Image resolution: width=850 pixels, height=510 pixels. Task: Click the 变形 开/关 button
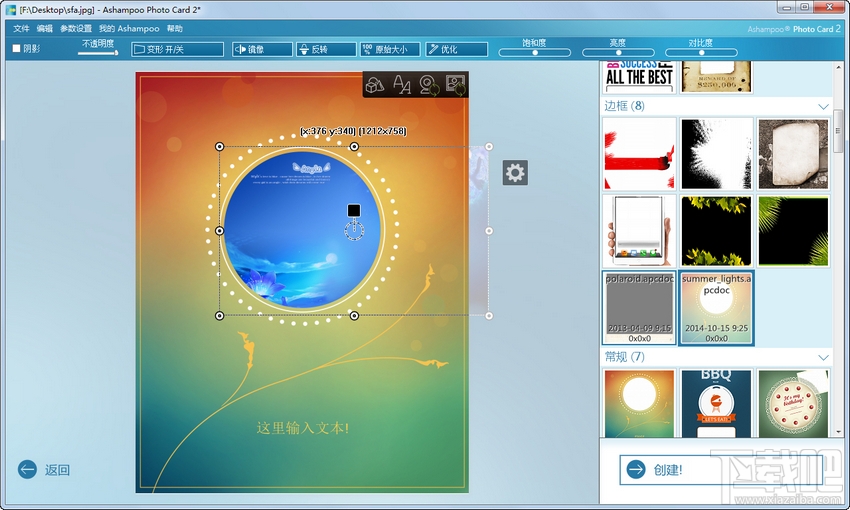177,49
